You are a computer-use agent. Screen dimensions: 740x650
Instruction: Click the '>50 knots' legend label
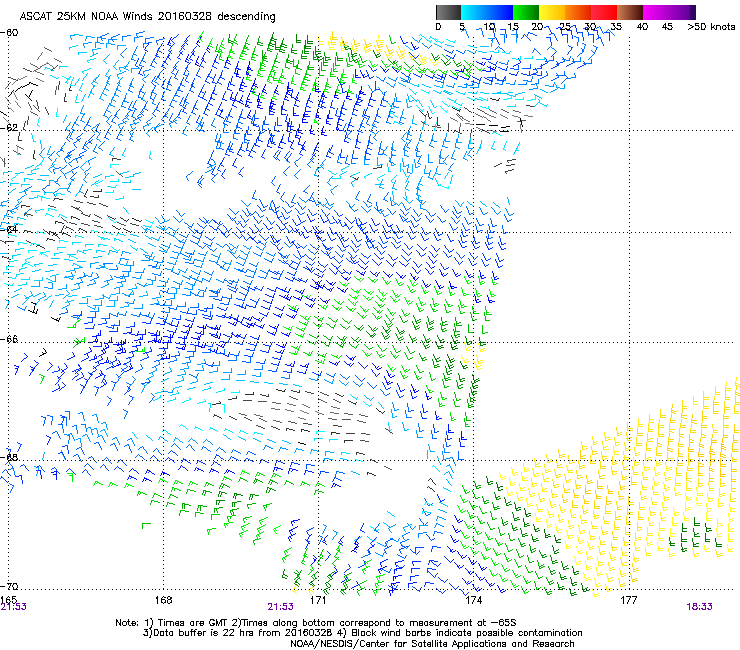pyautogui.click(x=711, y=27)
